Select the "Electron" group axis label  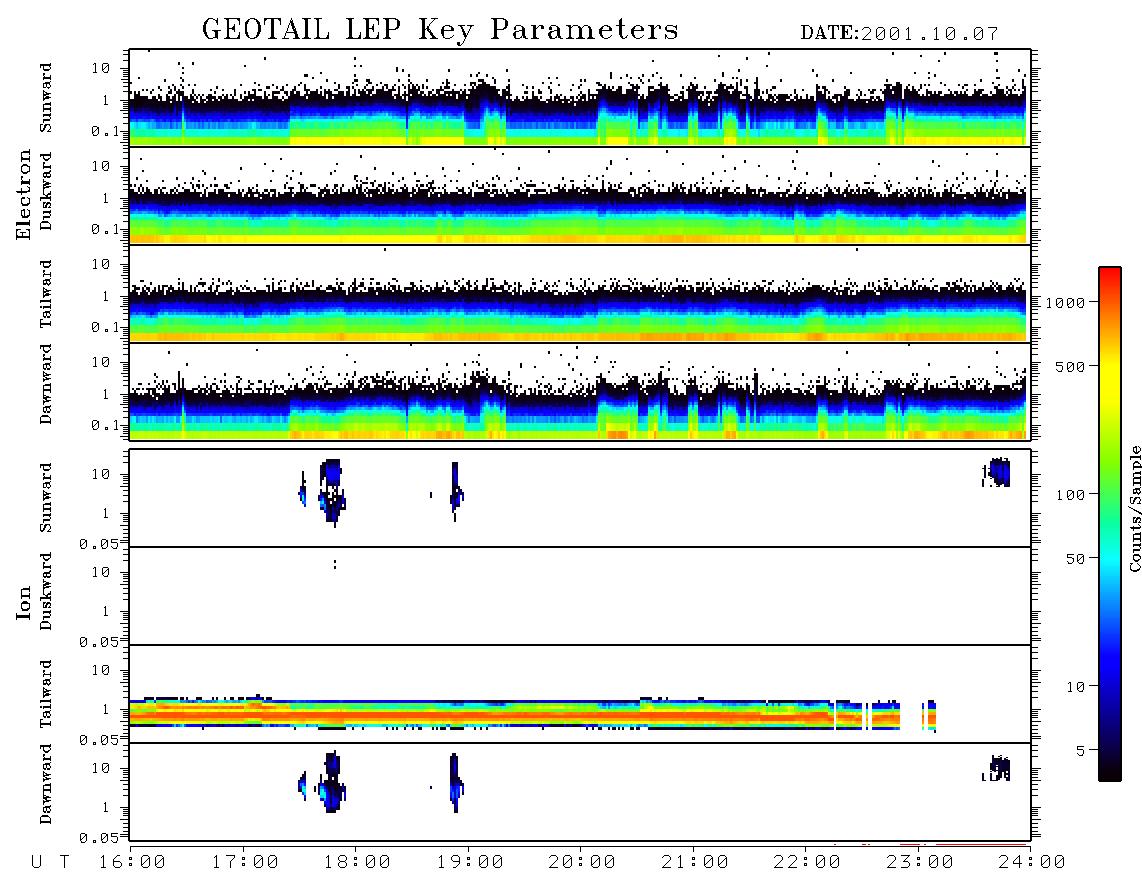point(24,195)
